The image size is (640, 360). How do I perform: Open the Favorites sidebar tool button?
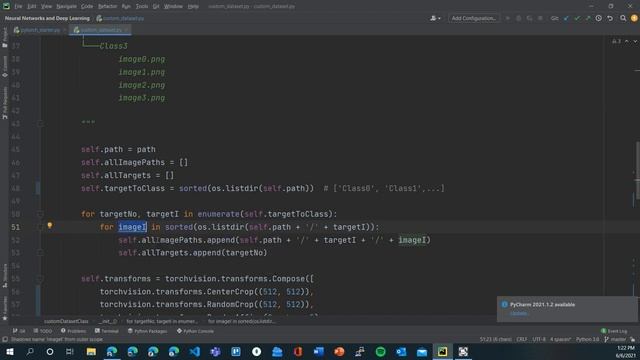click(x=4, y=308)
